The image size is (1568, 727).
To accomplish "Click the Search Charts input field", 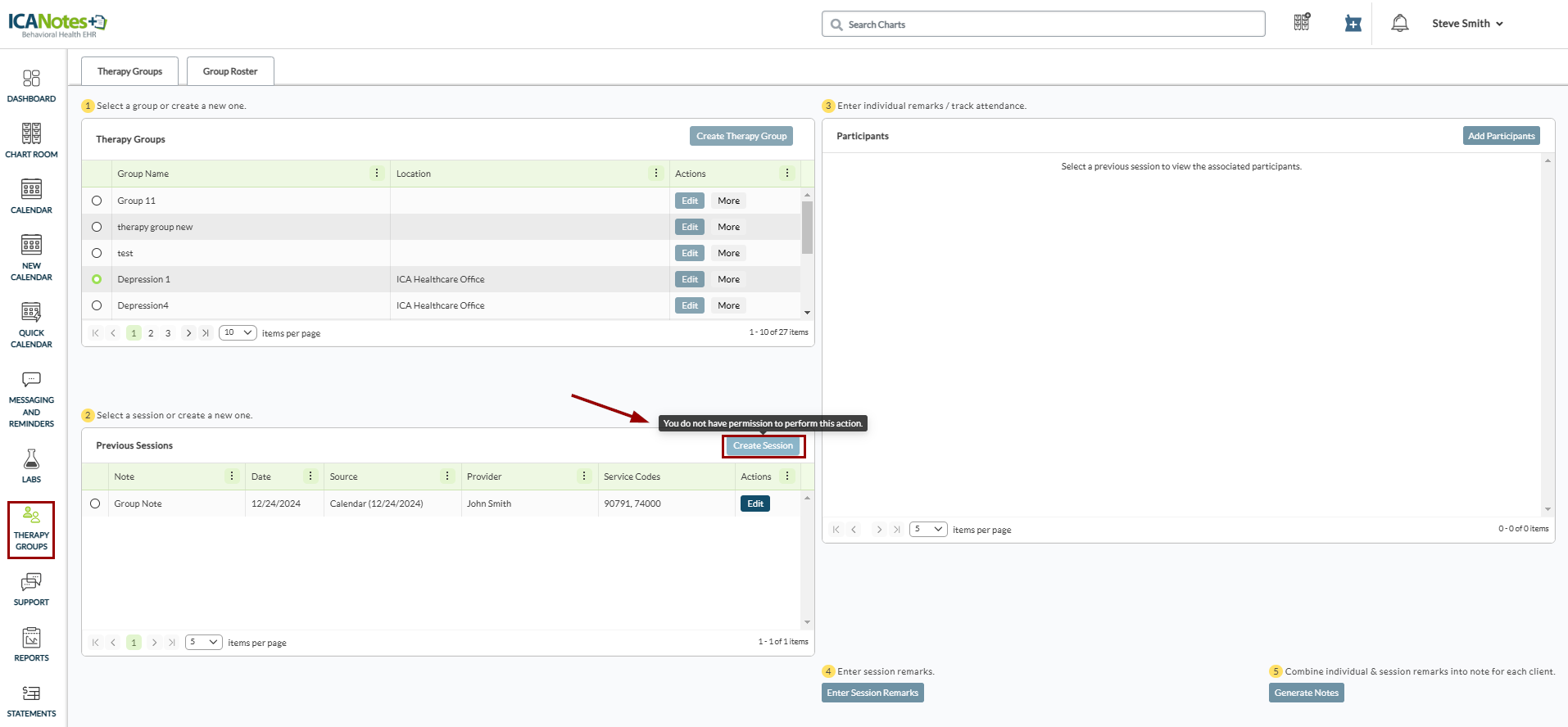I will point(1043,25).
